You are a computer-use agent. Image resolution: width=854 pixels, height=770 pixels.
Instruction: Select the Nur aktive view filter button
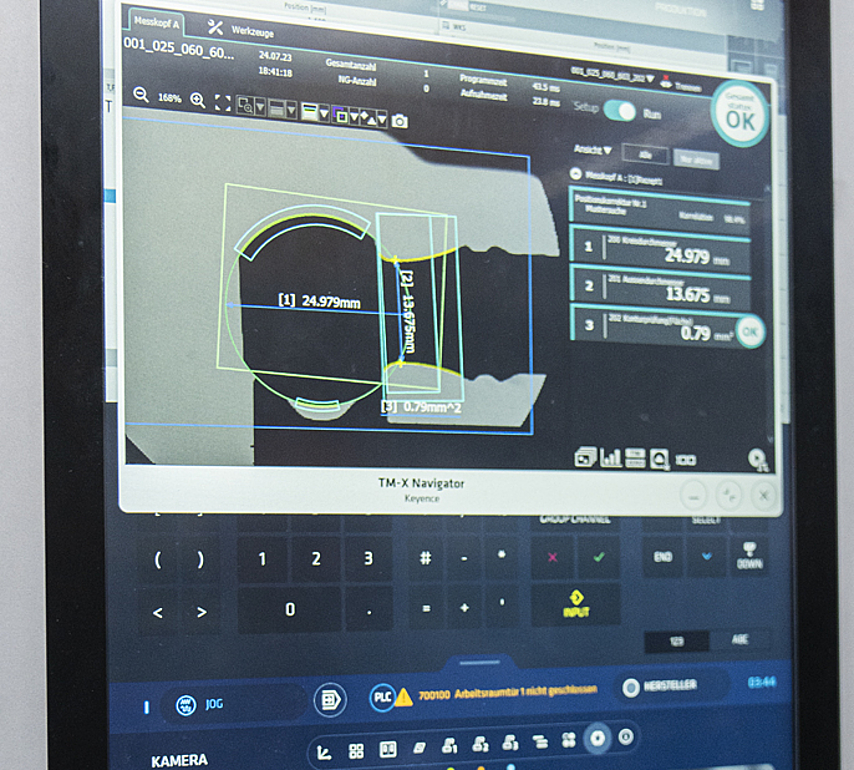[696, 160]
